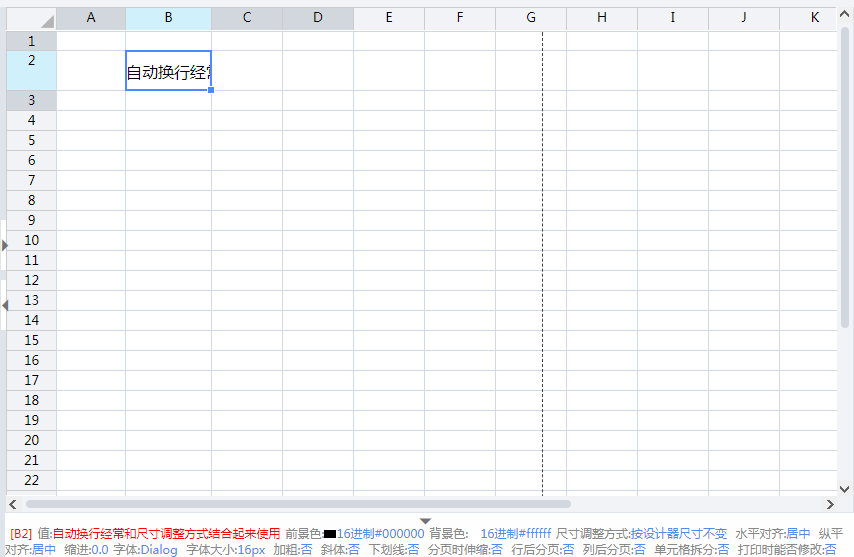Click the select-all corner triangle

click(x=46, y=20)
